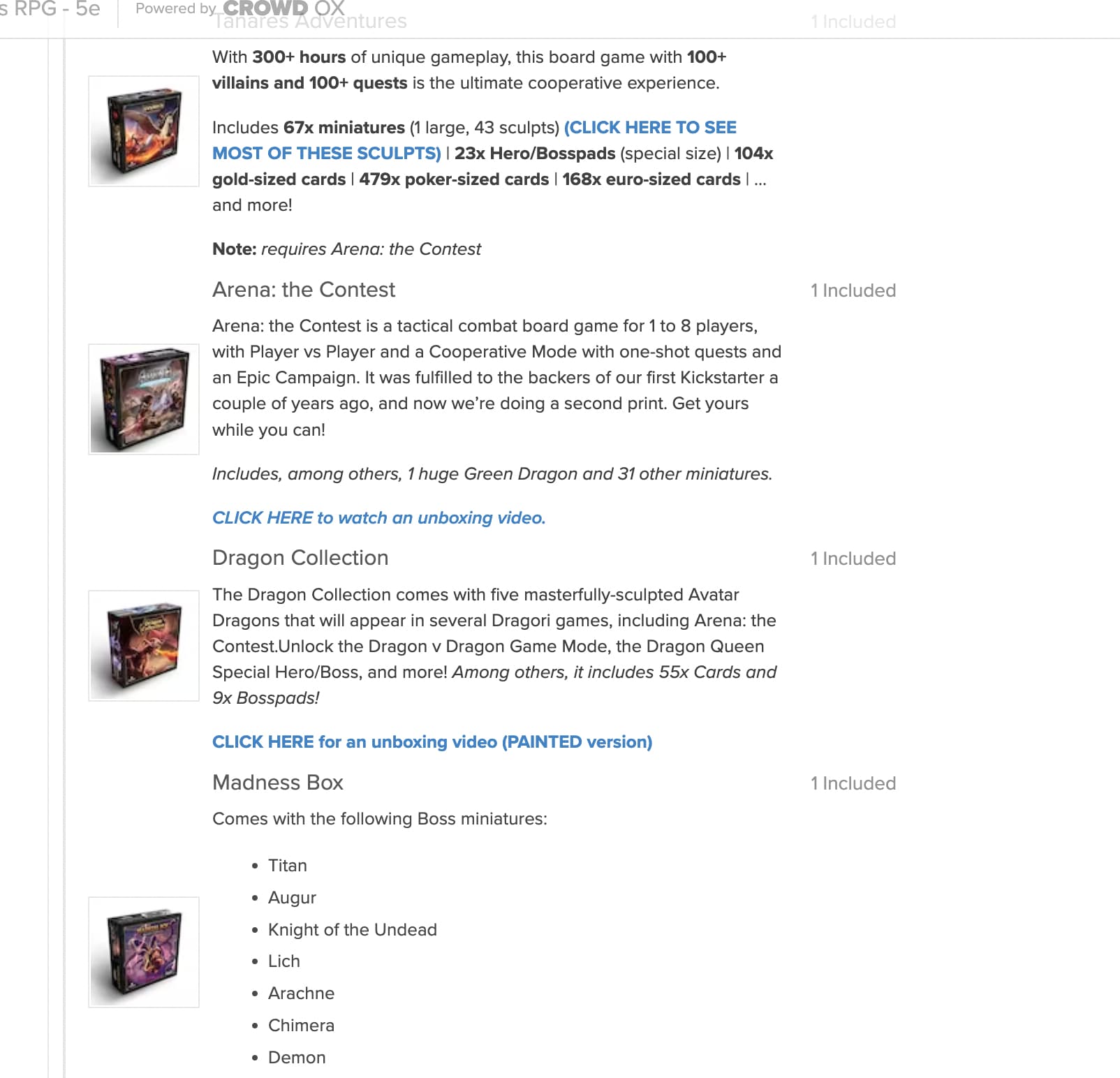The height and width of the screenshot is (1078, 1120).
Task: Select the 'Demon' boss list entry
Action: pos(297,1058)
